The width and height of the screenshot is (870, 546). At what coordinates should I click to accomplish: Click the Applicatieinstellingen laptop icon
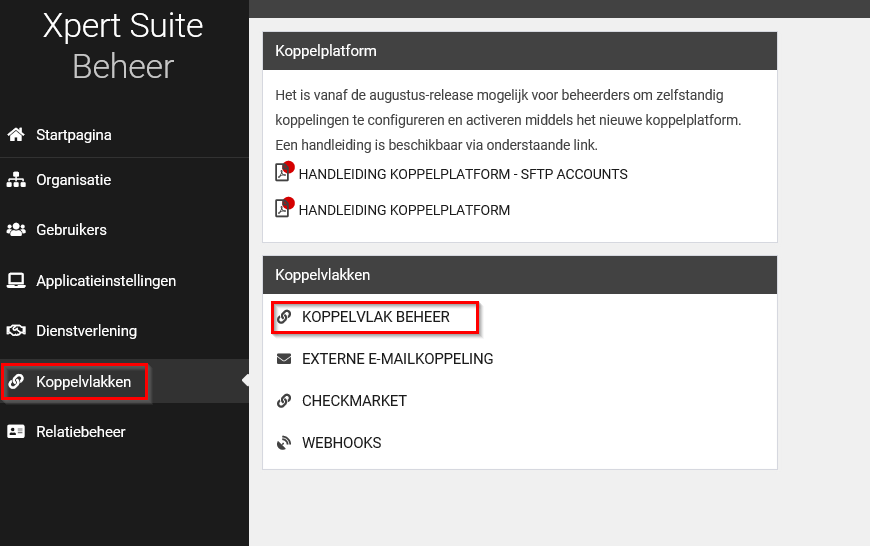point(16,281)
